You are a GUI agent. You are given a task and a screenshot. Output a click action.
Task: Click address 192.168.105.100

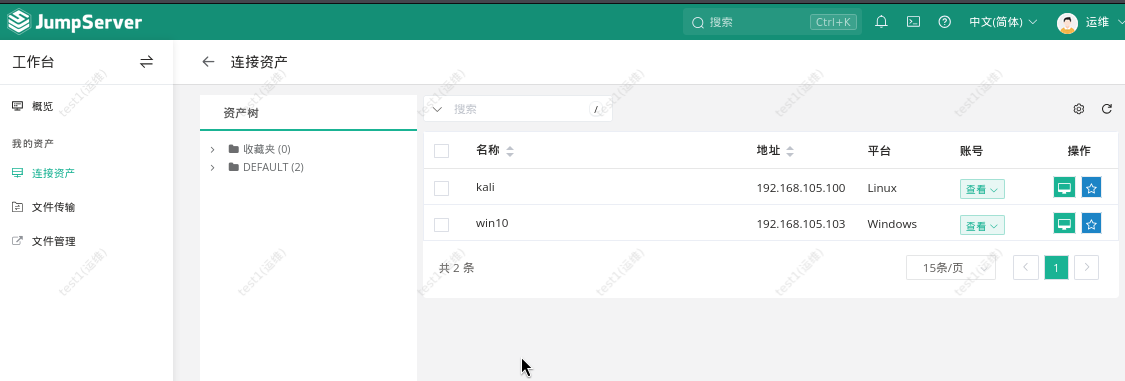[801, 188]
